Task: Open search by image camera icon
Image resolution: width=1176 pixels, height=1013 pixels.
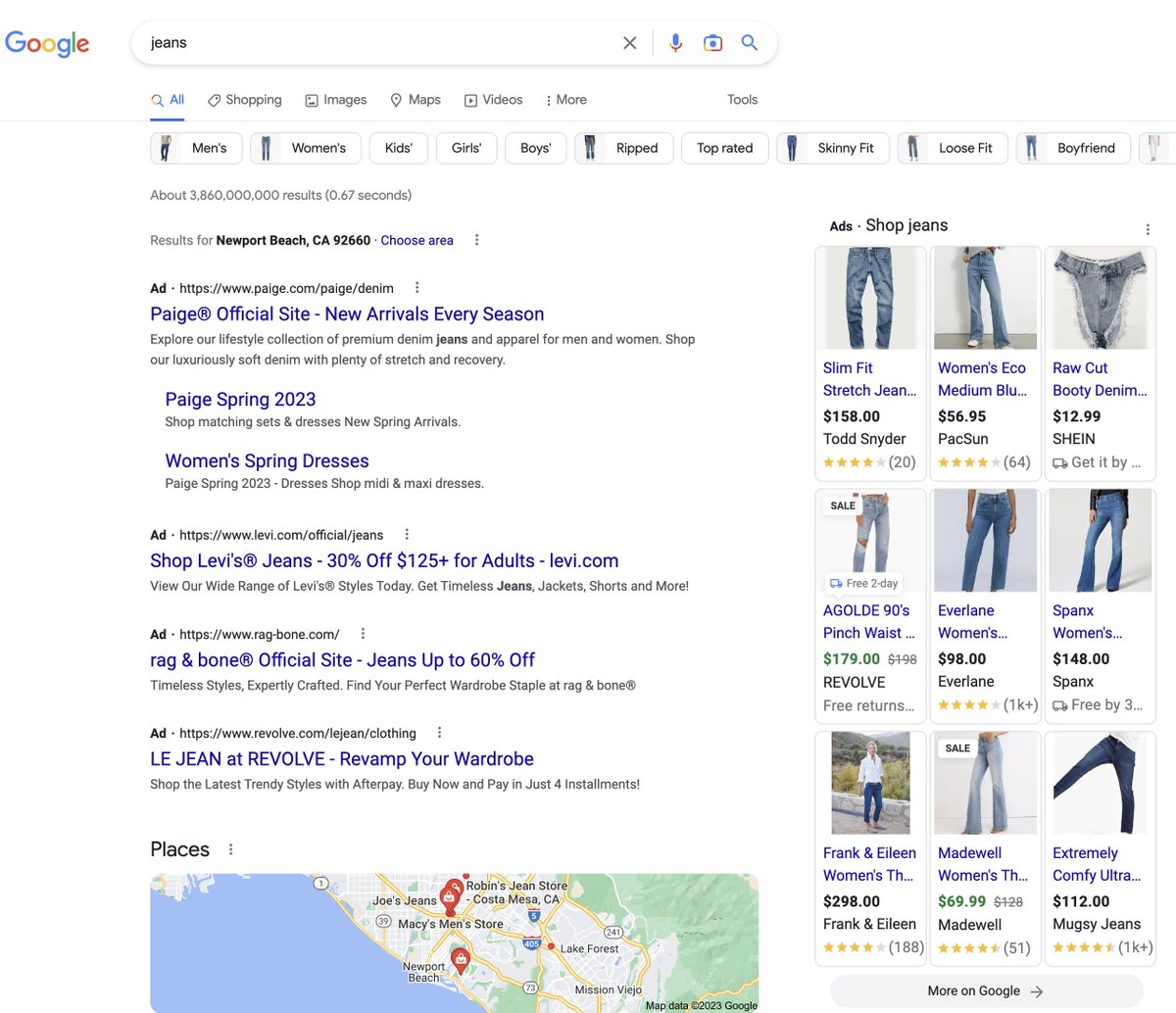Action: tap(712, 43)
